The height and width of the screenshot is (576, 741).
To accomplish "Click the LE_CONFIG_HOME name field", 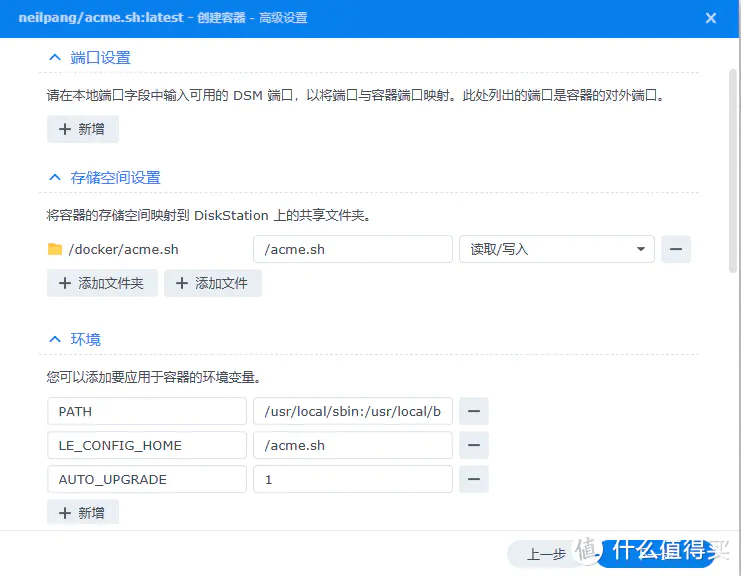I will coord(147,445).
